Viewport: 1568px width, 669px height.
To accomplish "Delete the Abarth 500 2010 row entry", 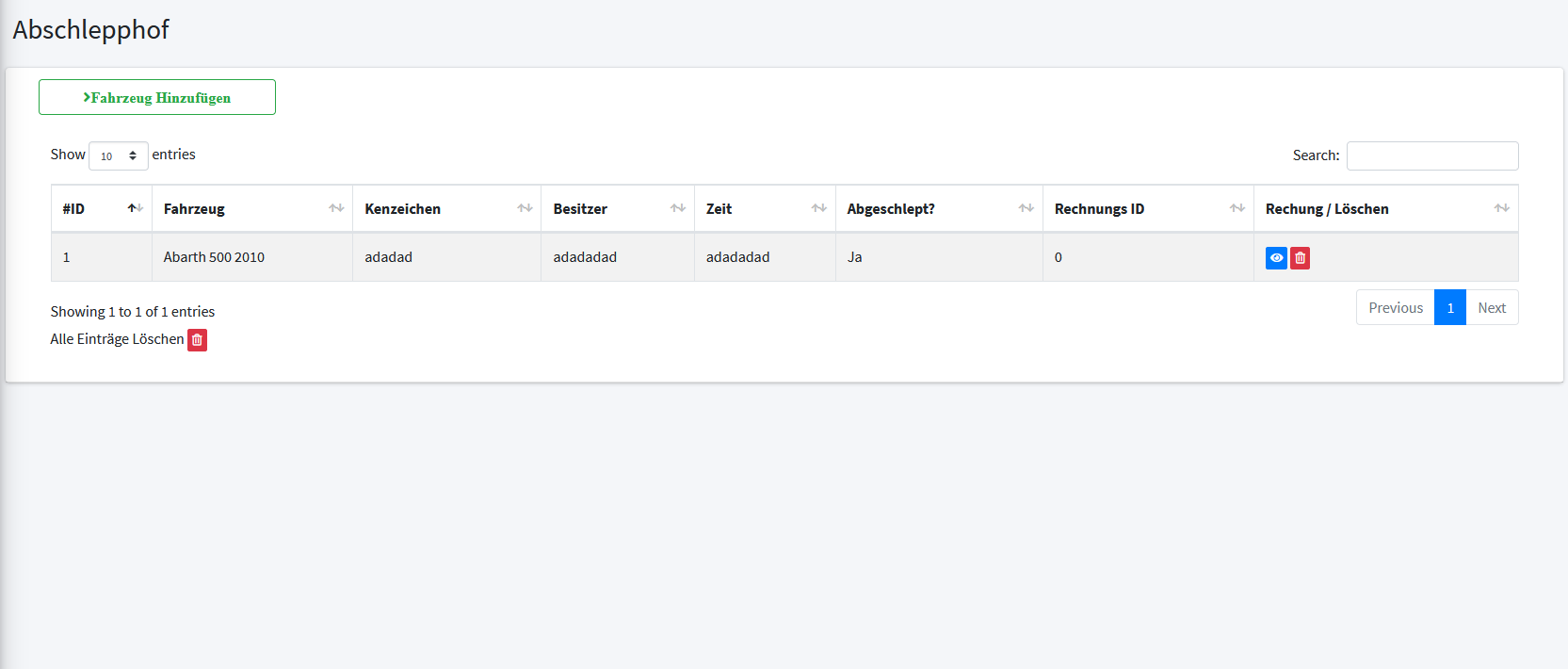I will (1300, 258).
